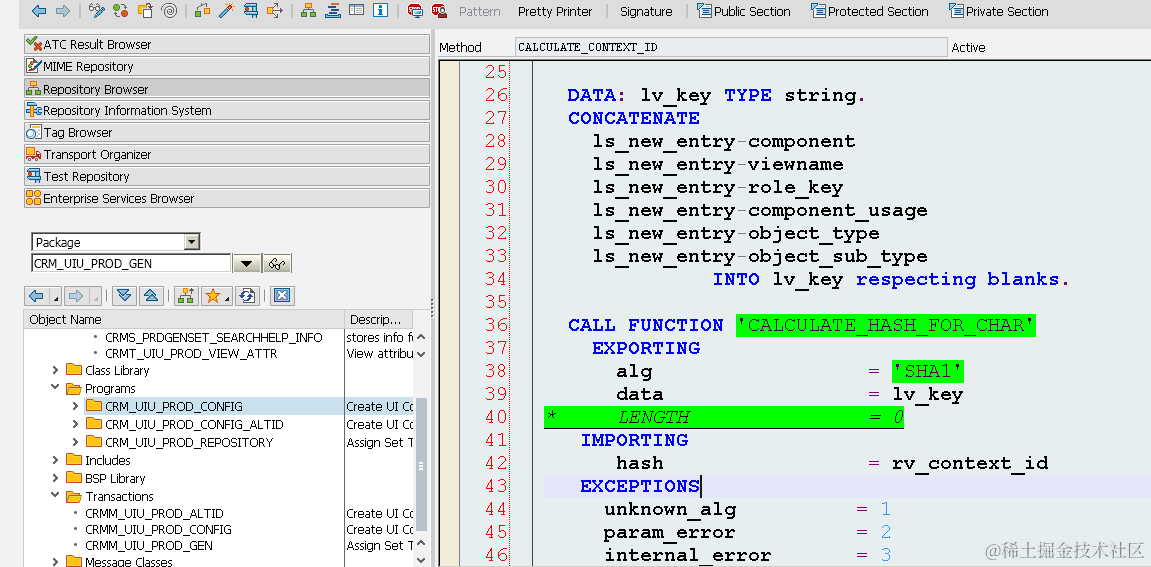Click the blue Information icon in toolbar
The width and height of the screenshot is (1151, 567).
(x=380, y=11)
